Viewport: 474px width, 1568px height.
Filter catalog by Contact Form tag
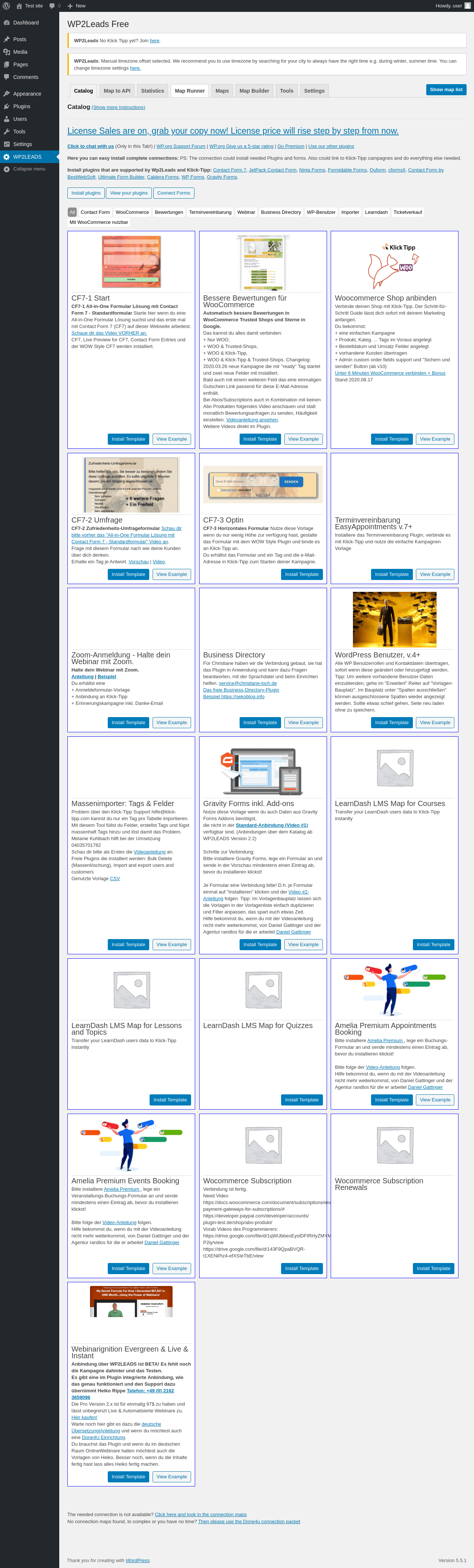pyautogui.click(x=96, y=212)
